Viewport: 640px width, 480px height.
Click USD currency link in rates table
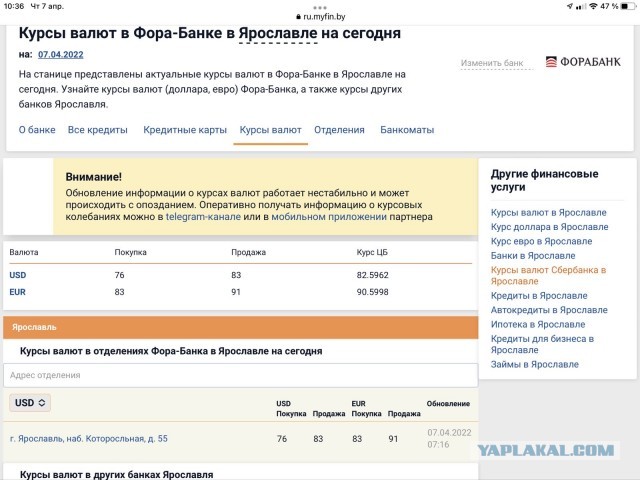18,275
